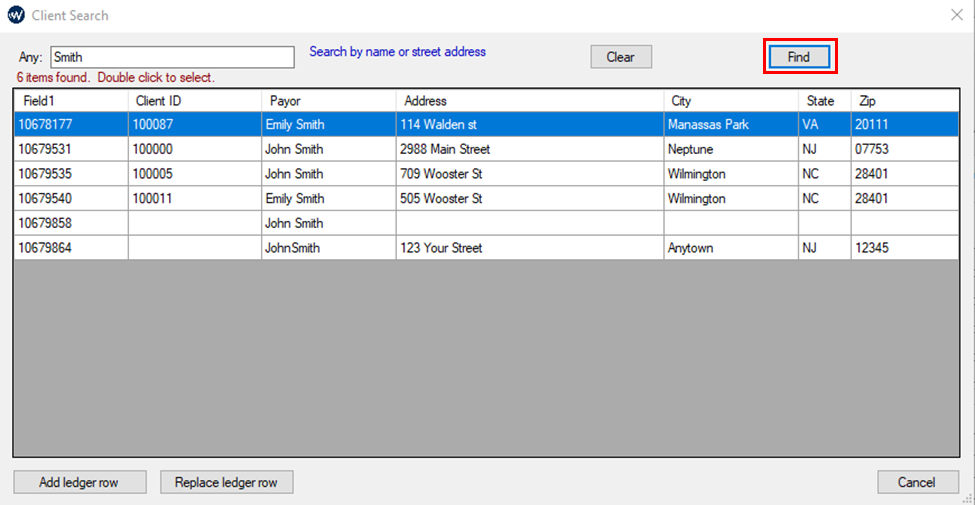Click the Address column header
Viewport: 975px width, 505px height.
[x=529, y=101]
